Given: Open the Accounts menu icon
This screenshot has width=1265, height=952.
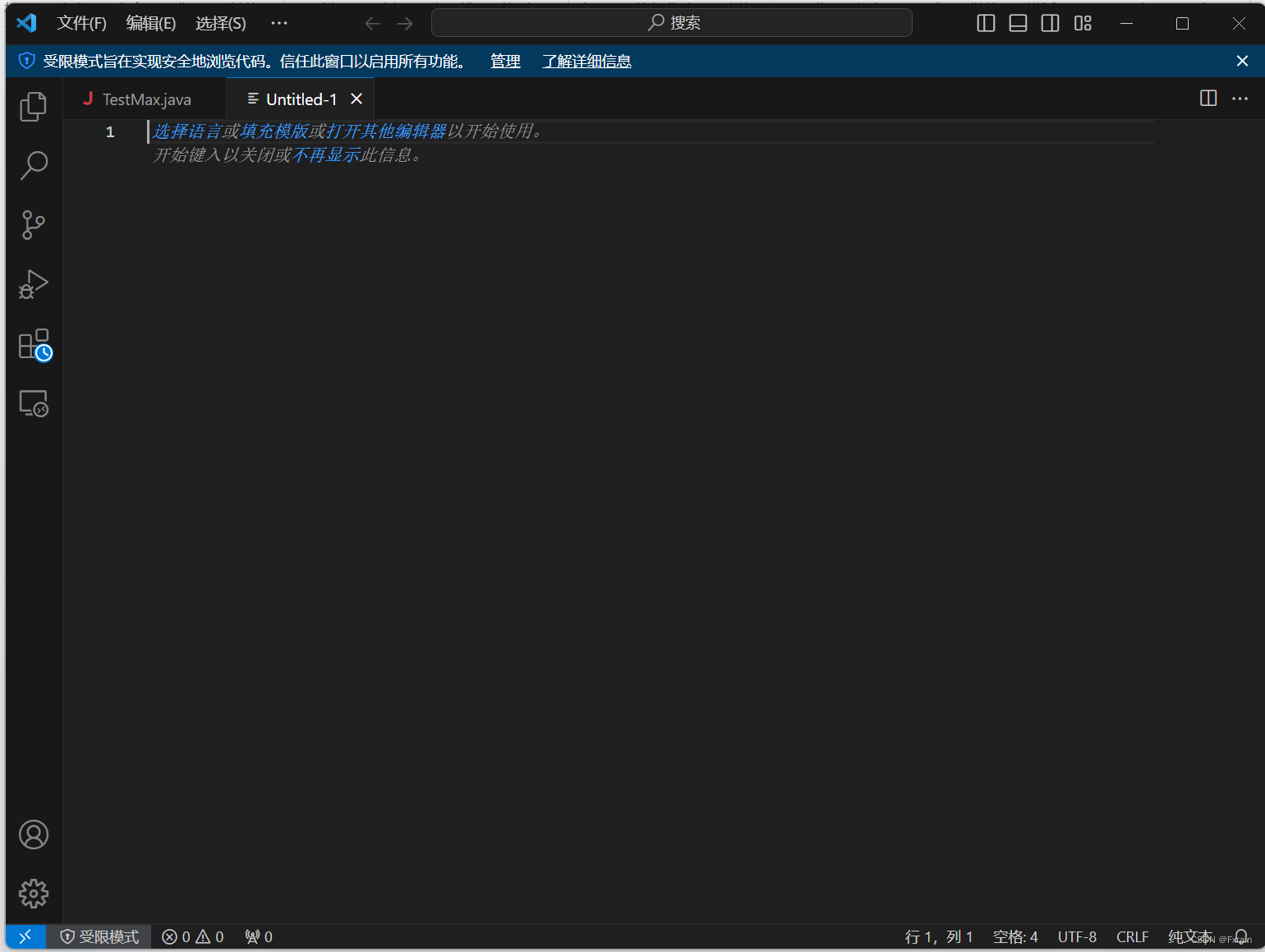Looking at the screenshot, I should click(34, 835).
